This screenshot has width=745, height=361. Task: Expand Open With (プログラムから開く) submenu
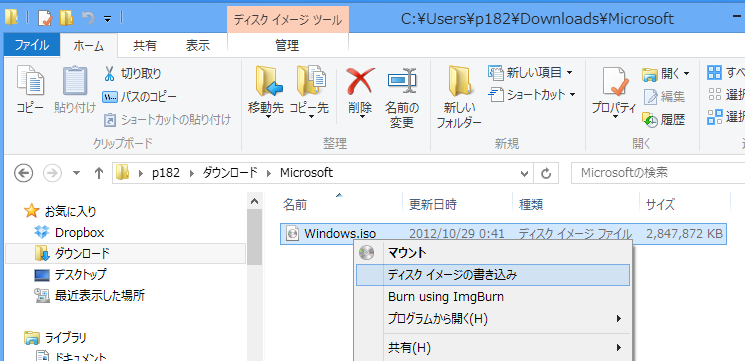click(x=493, y=318)
